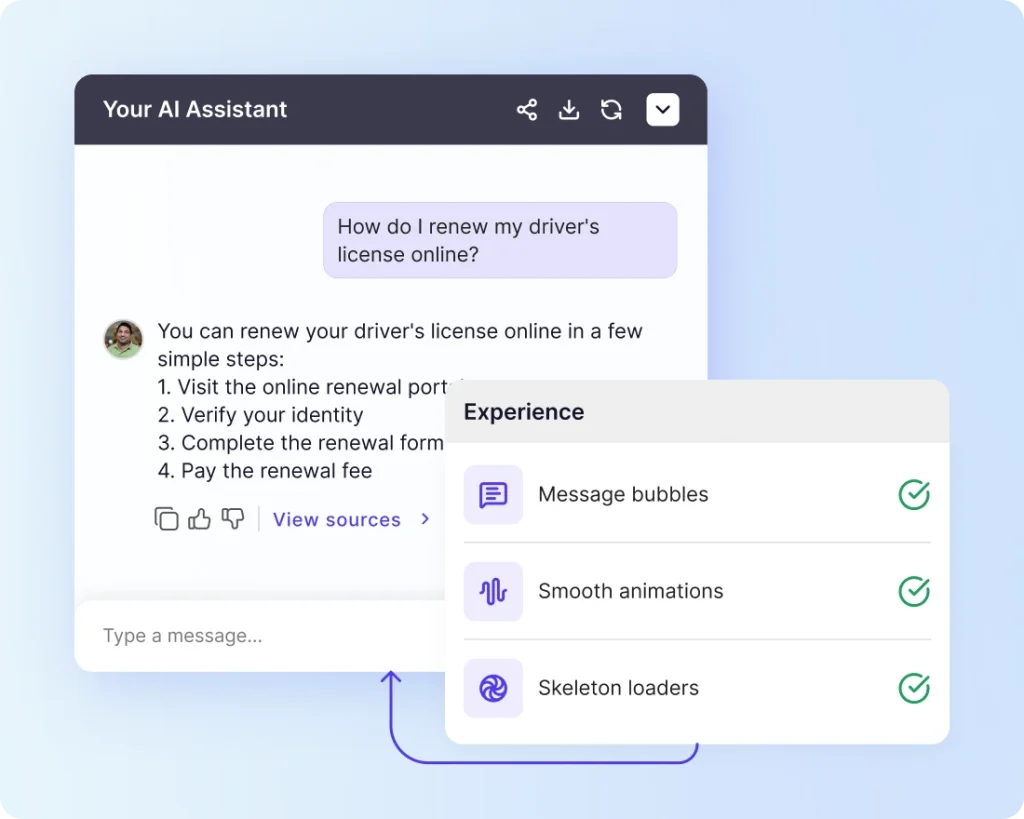Toggle the Message bubbles checkmark

click(914, 494)
